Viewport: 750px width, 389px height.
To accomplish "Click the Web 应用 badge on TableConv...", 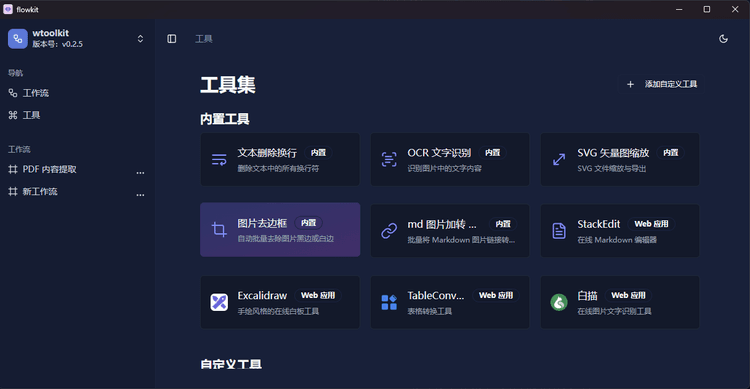I will [496, 295].
